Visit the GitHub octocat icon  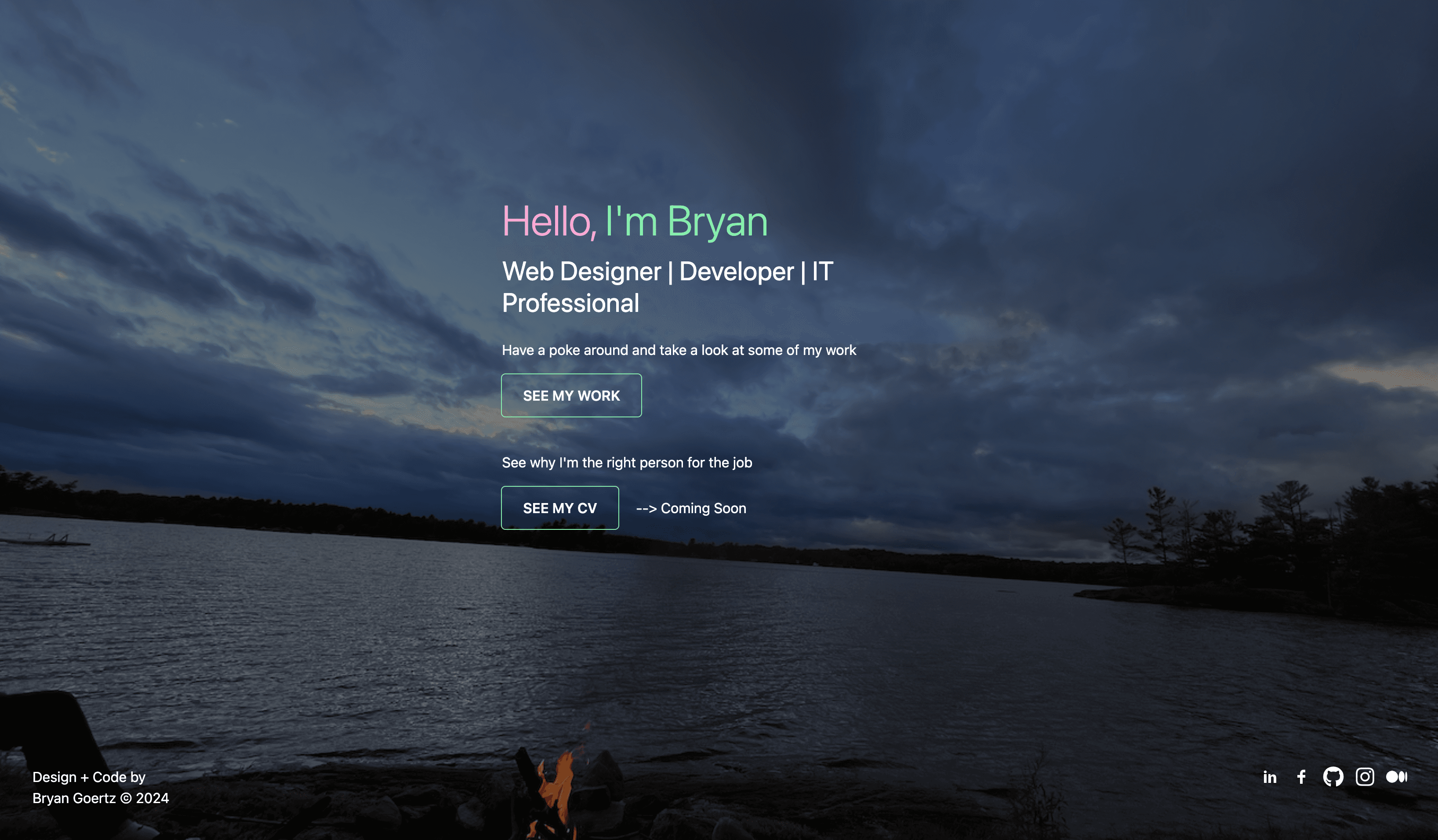pyautogui.click(x=1333, y=777)
